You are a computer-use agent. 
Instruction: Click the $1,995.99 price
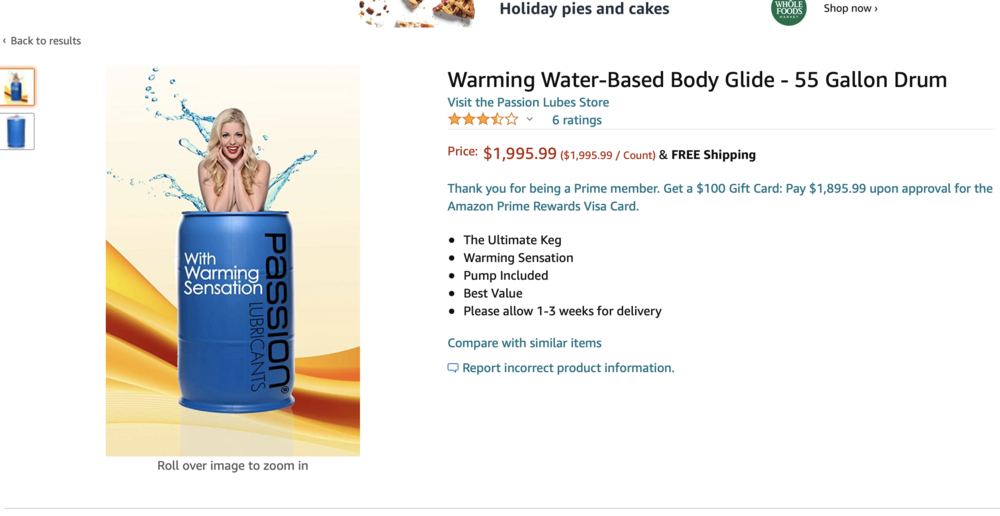(x=520, y=154)
